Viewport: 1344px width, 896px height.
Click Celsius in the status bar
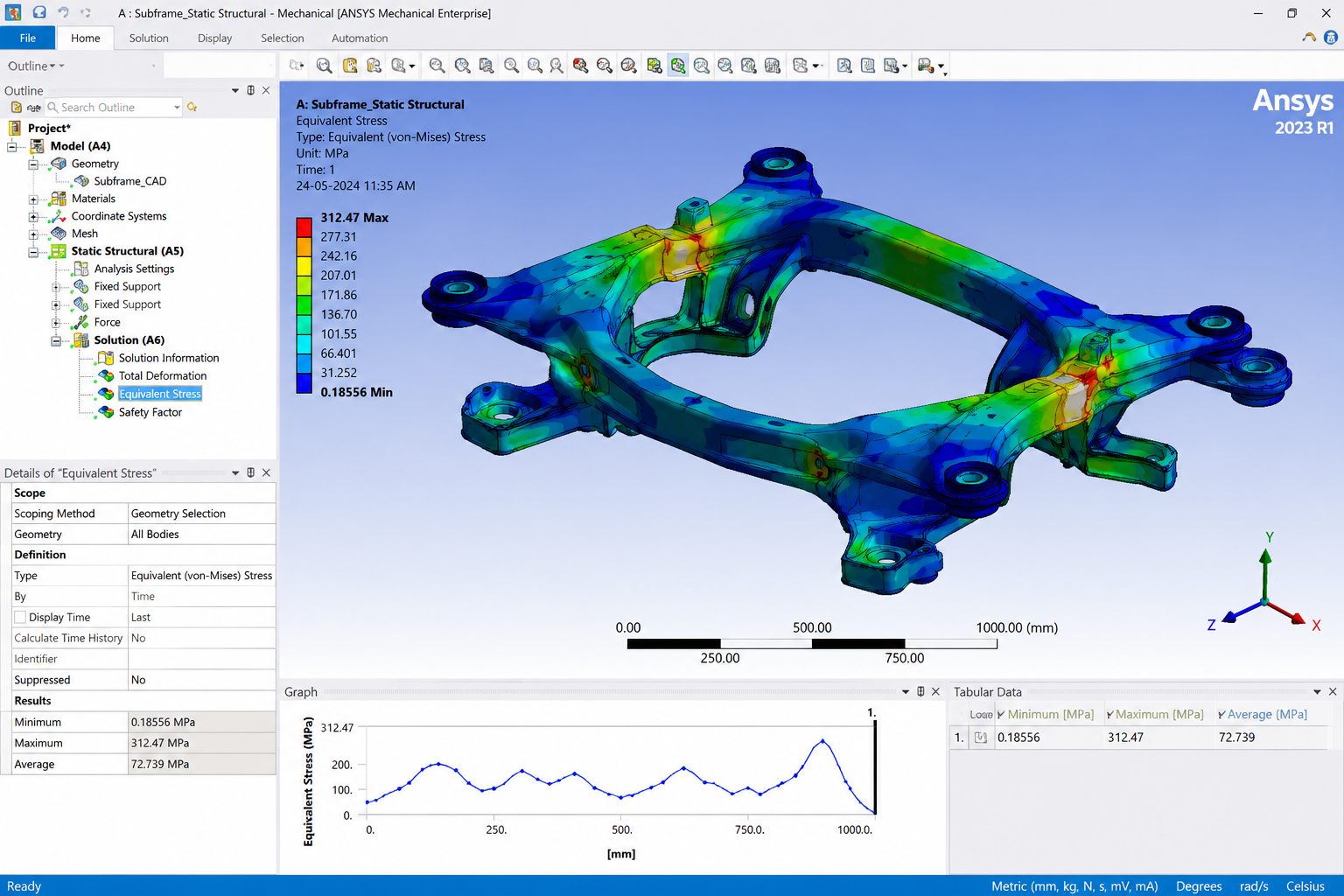[1305, 885]
